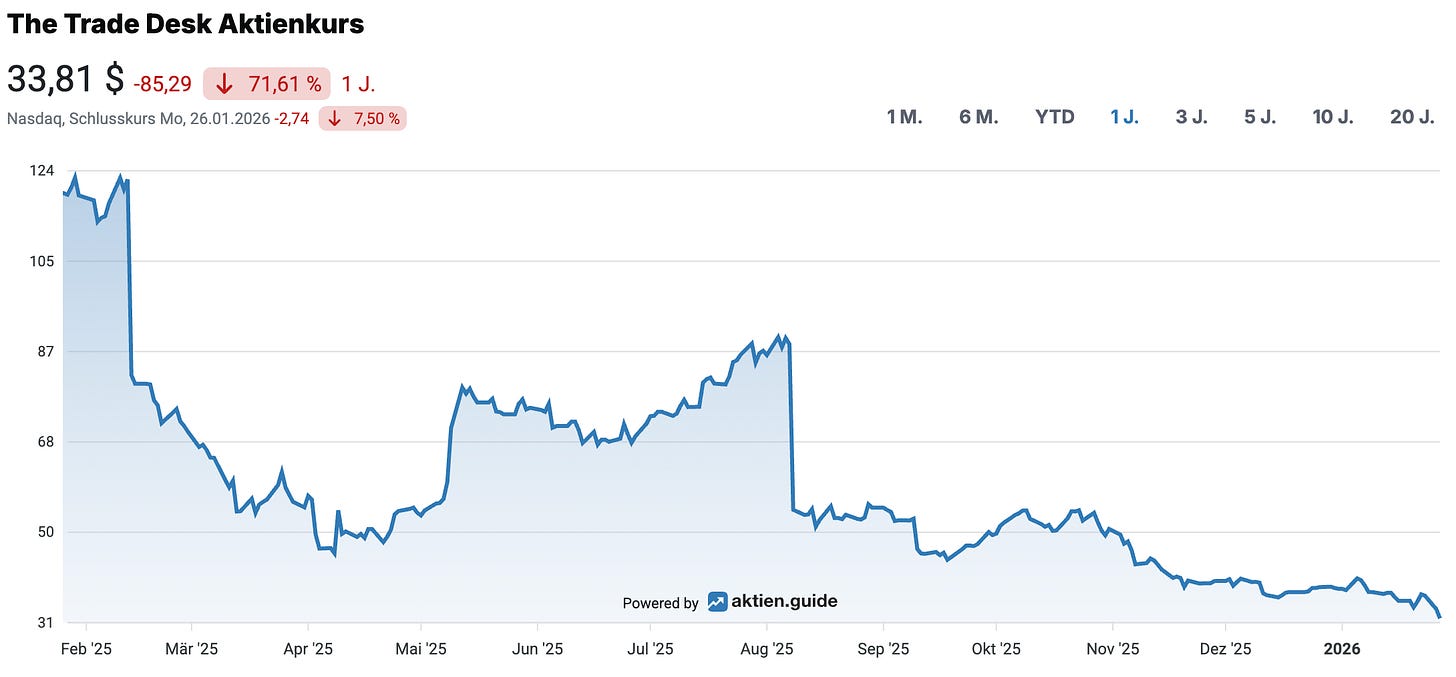Switch chart to YTD range
This screenshot has width=1456, height=677.
(x=1055, y=117)
